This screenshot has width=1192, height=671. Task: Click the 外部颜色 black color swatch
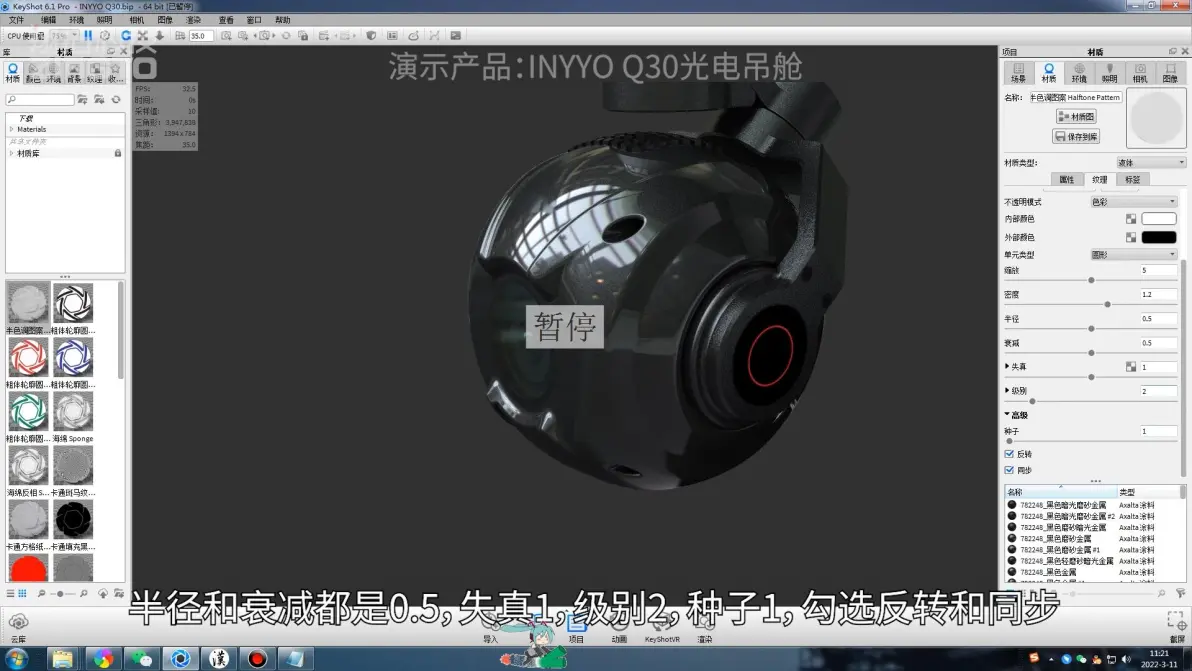[1159, 237]
